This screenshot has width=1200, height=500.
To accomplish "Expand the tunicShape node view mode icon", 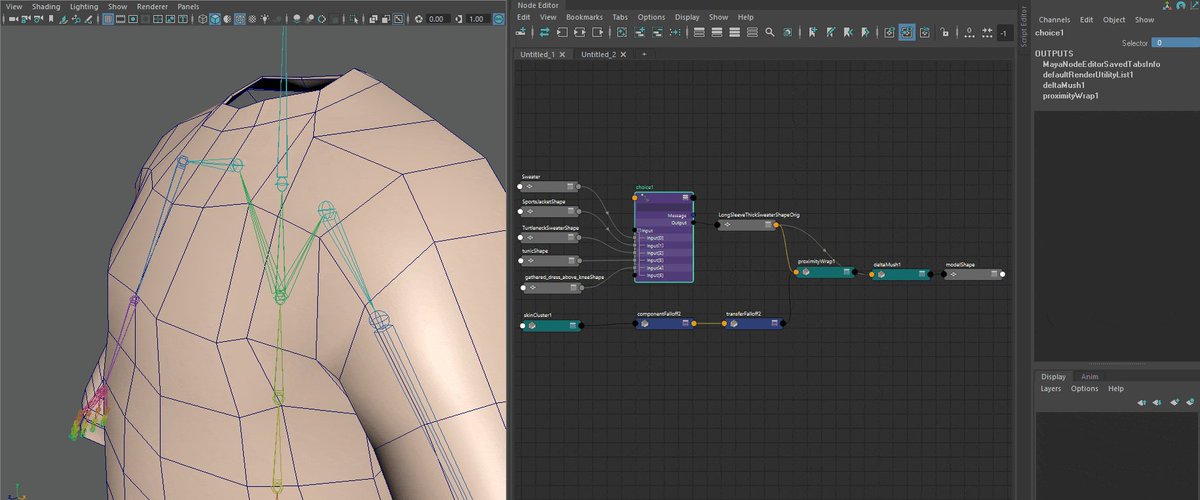I will 572,261.
